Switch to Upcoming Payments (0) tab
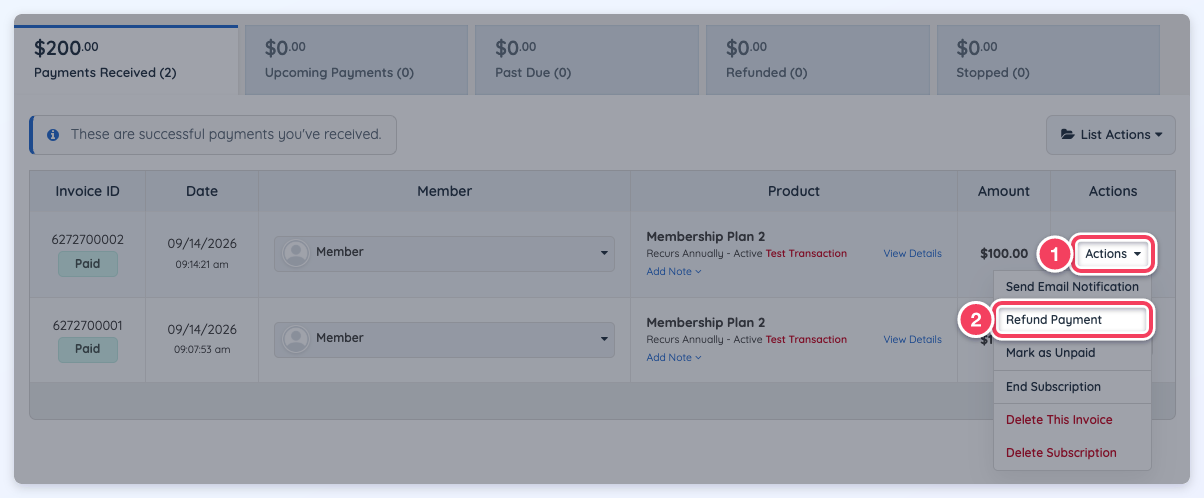The width and height of the screenshot is (1204, 498). coord(356,60)
